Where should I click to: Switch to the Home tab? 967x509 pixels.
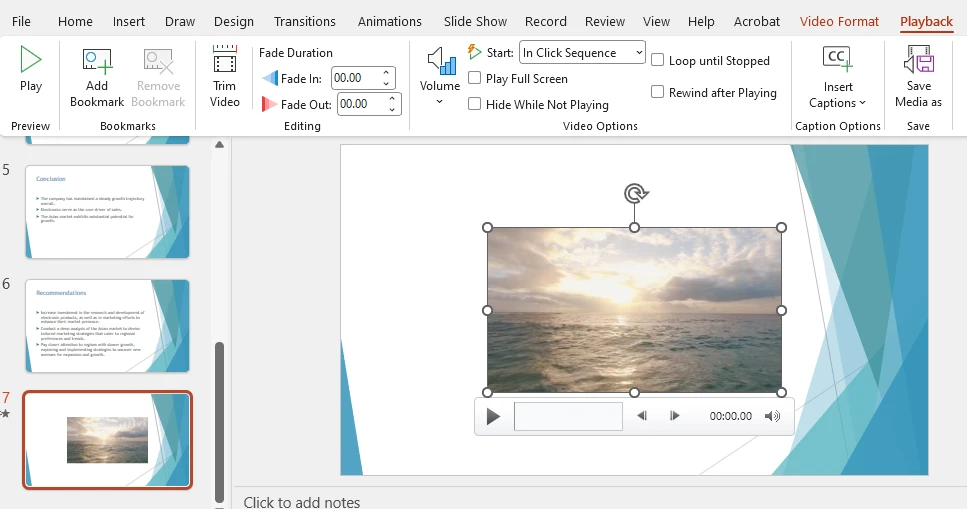(x=75, y=22)
